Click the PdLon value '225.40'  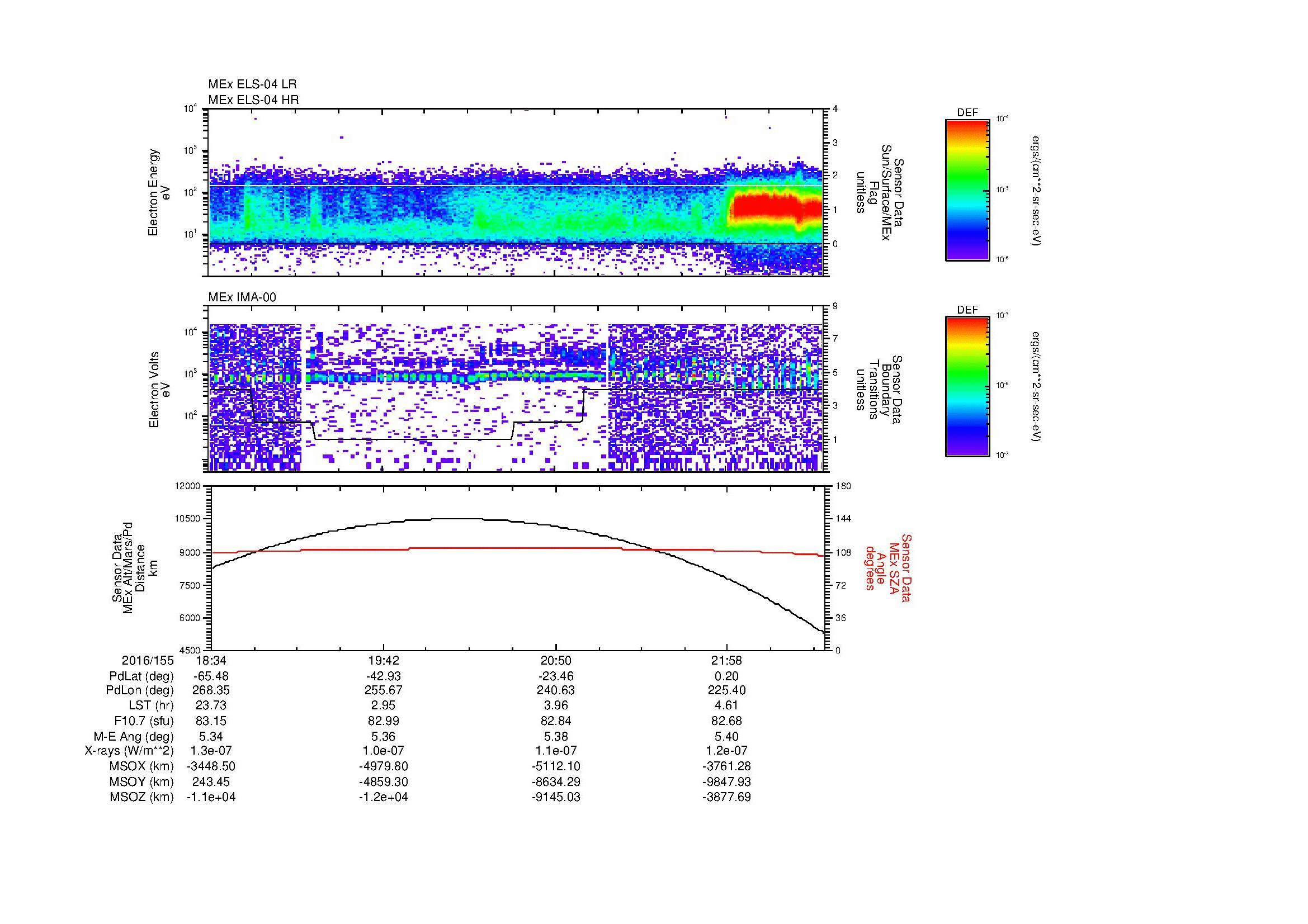[x=726, y=690]
